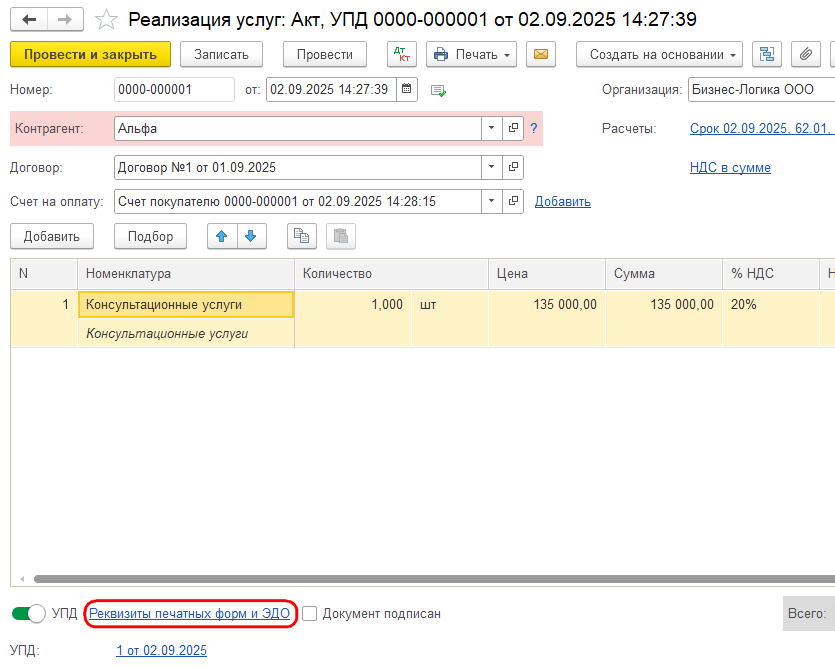Image resolution: width=835 pixels, height=667 pixels.
Task: Expand the Договор dropdown list
Action: pyautogui.click(x=492, y=167)
